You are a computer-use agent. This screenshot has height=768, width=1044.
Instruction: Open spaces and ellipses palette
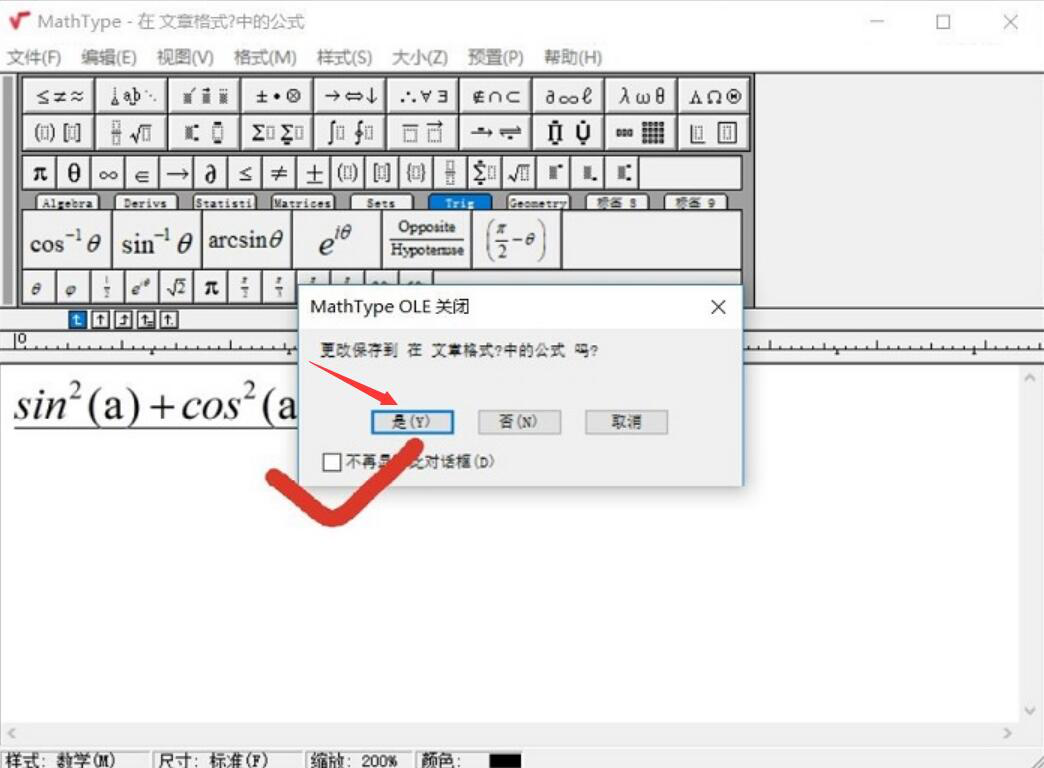(132, 97)
